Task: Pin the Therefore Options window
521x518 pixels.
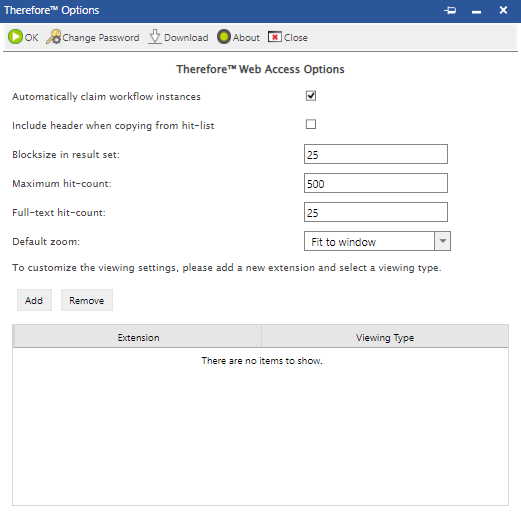Action: coord(450,10)
